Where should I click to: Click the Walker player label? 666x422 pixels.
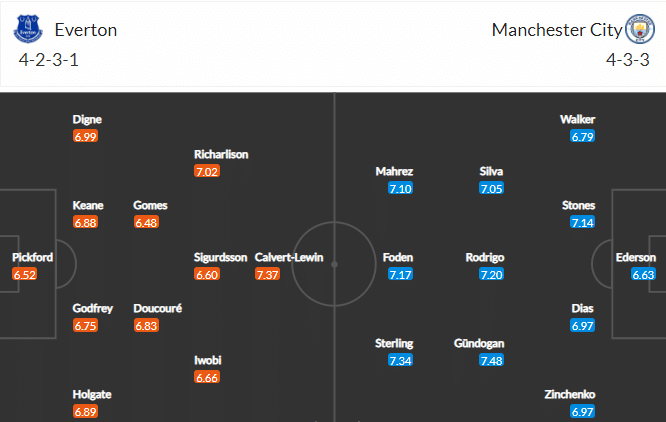tap(578, 119)
